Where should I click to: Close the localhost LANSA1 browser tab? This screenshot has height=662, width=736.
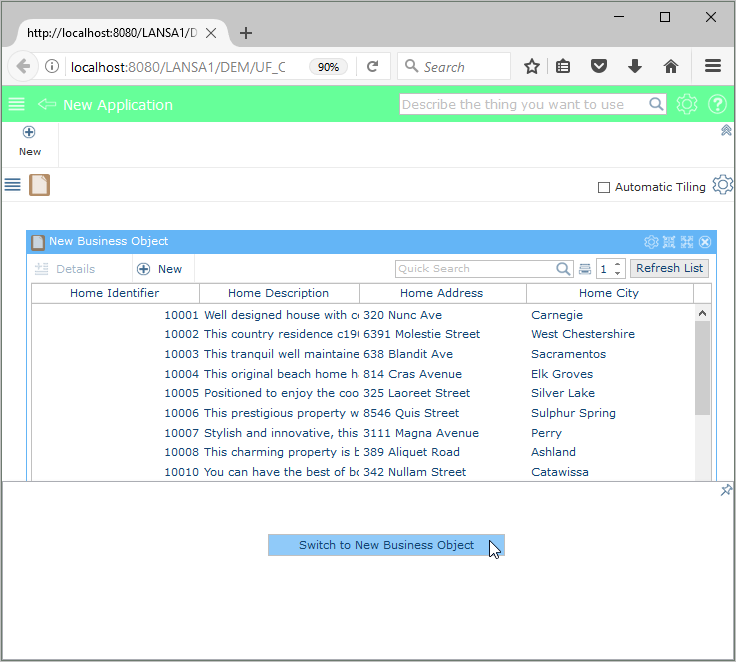(211, 33)
